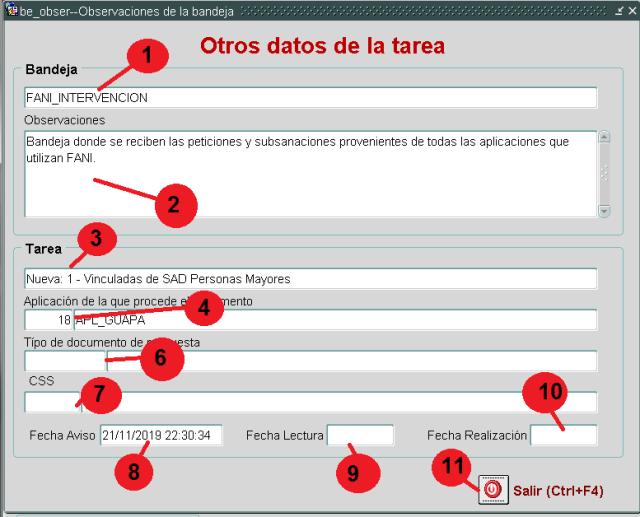Viewport: 640px width, 517px height.
Task: Click the form window icon in title bar
Action: (x=11, y=10)
